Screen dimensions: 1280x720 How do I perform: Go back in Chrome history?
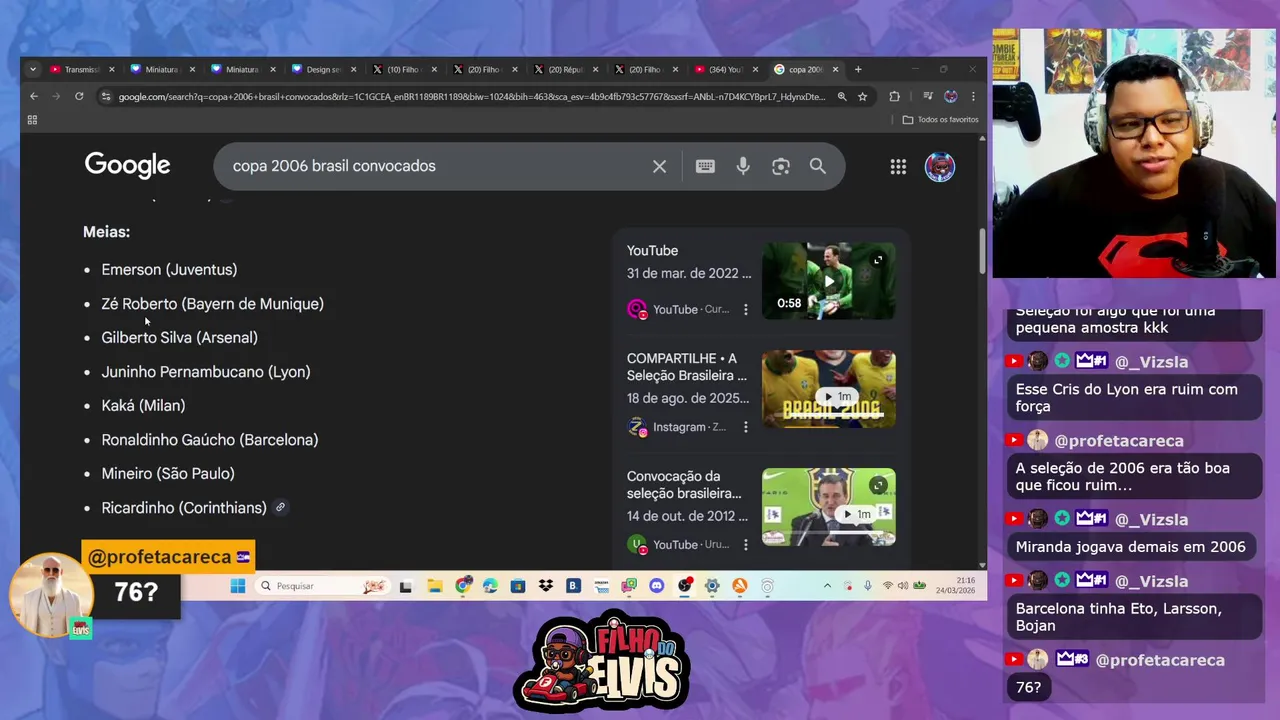click(x=34, y=96)
